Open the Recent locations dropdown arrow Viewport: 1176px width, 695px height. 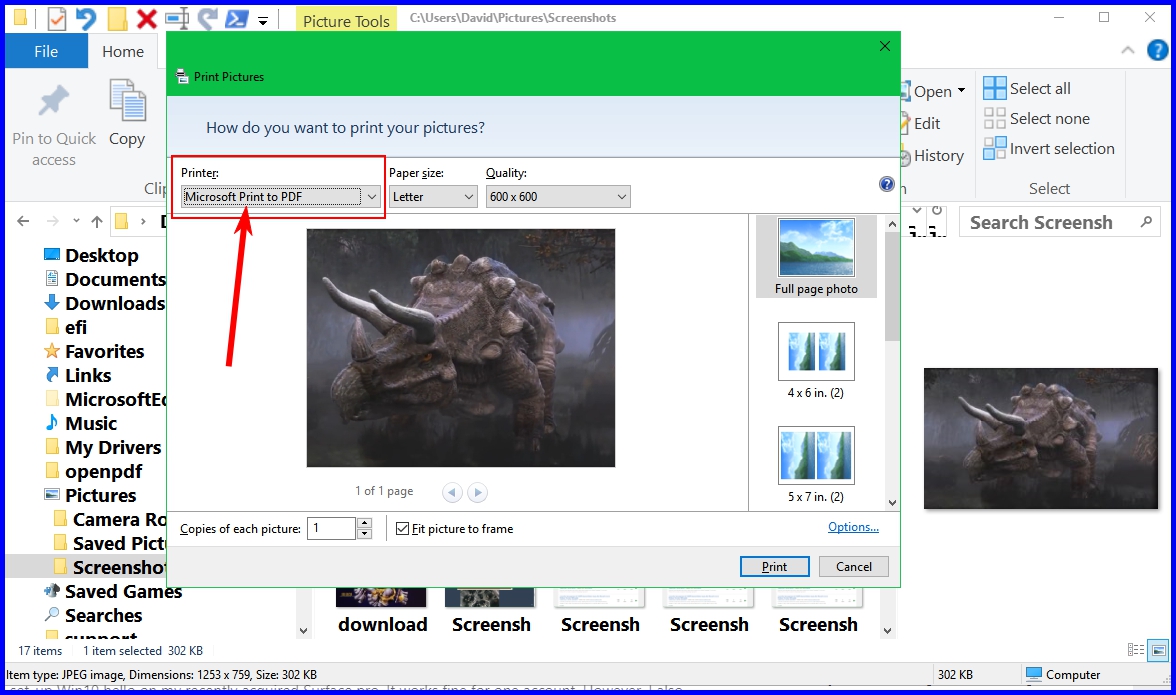tap(76, 221)
